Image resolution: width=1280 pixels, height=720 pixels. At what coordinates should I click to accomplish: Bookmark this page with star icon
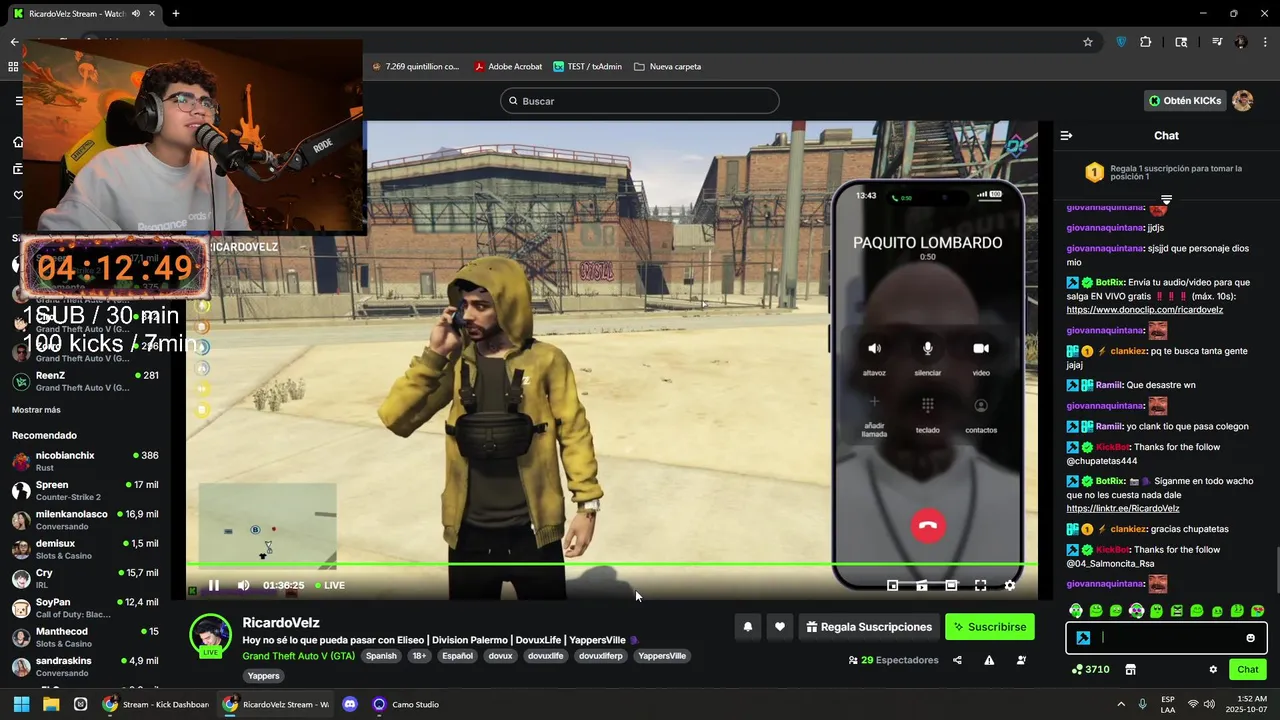[1088, 42]
